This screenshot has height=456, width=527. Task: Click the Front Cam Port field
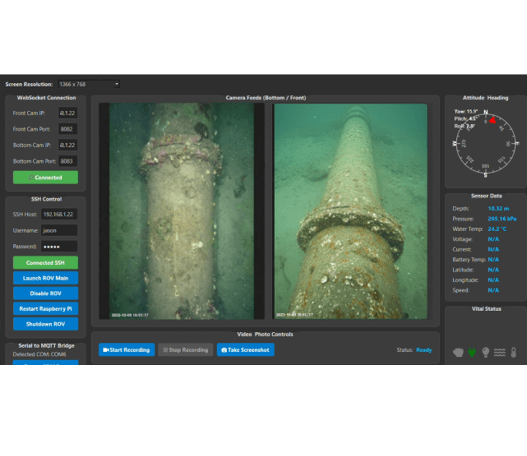tap(68, 129)
